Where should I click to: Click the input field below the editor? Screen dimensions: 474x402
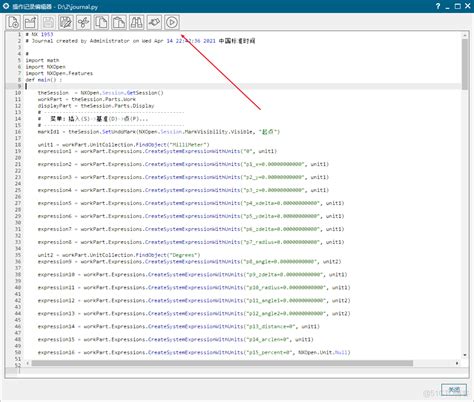click(x=236, y=371)
